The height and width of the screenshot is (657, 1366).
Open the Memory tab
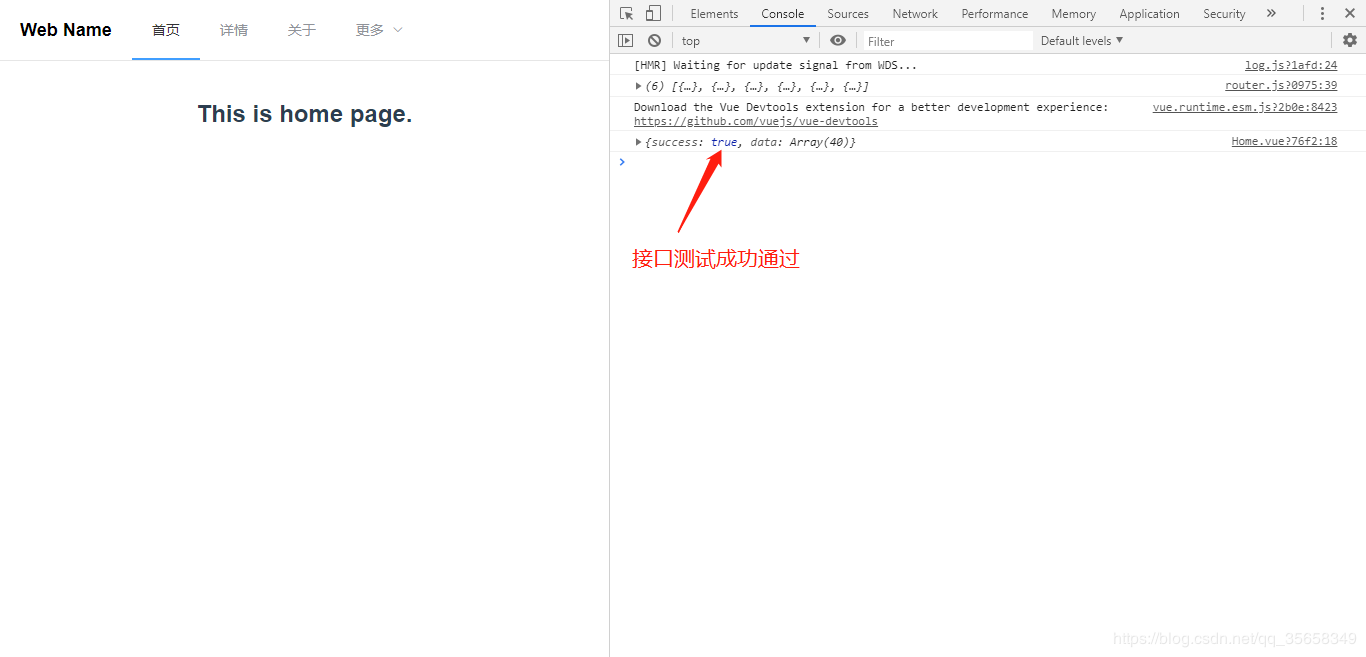coord(1074,14)
